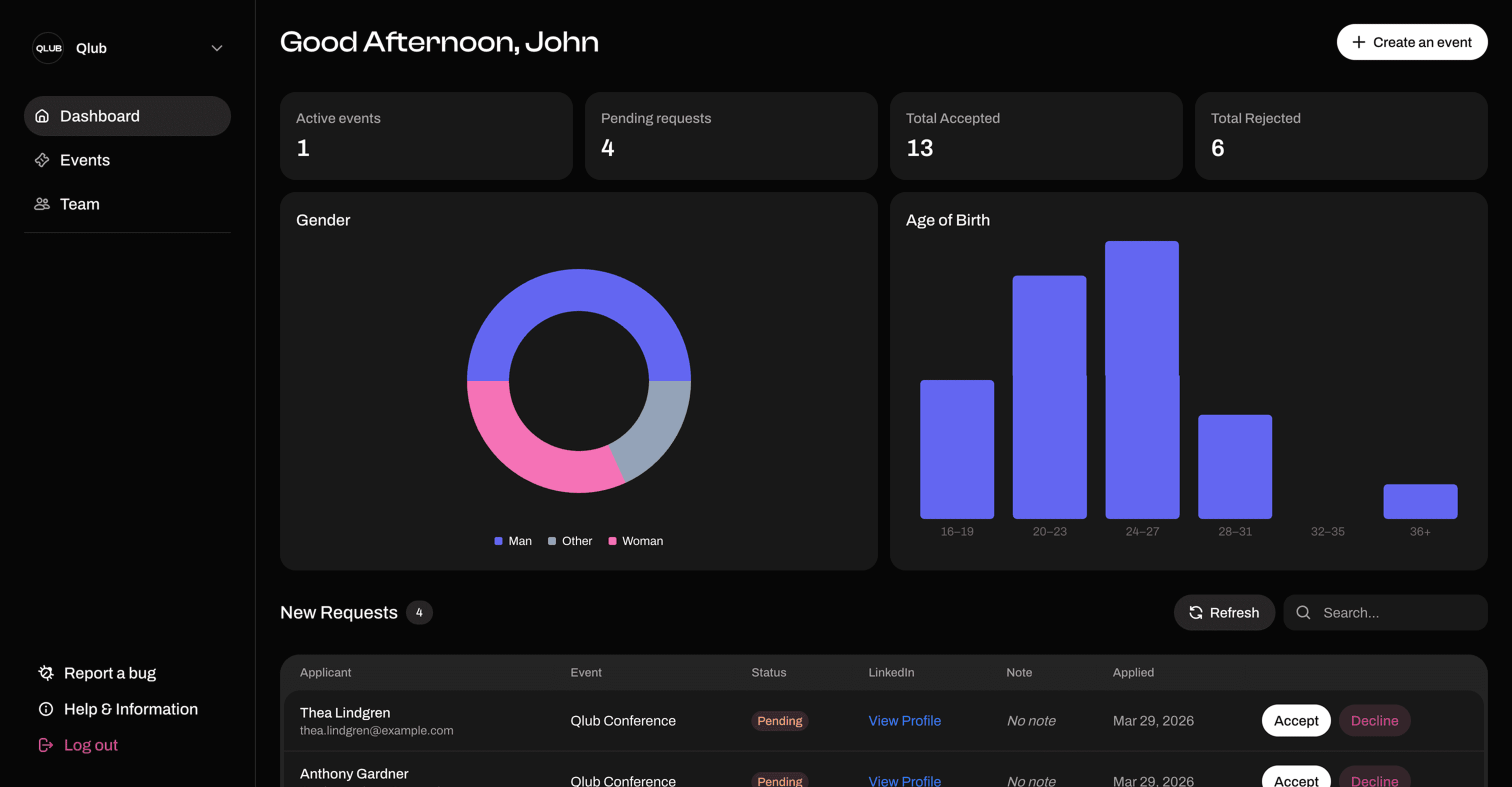
Task: Open the Events menu item
Action: (85, 160)
